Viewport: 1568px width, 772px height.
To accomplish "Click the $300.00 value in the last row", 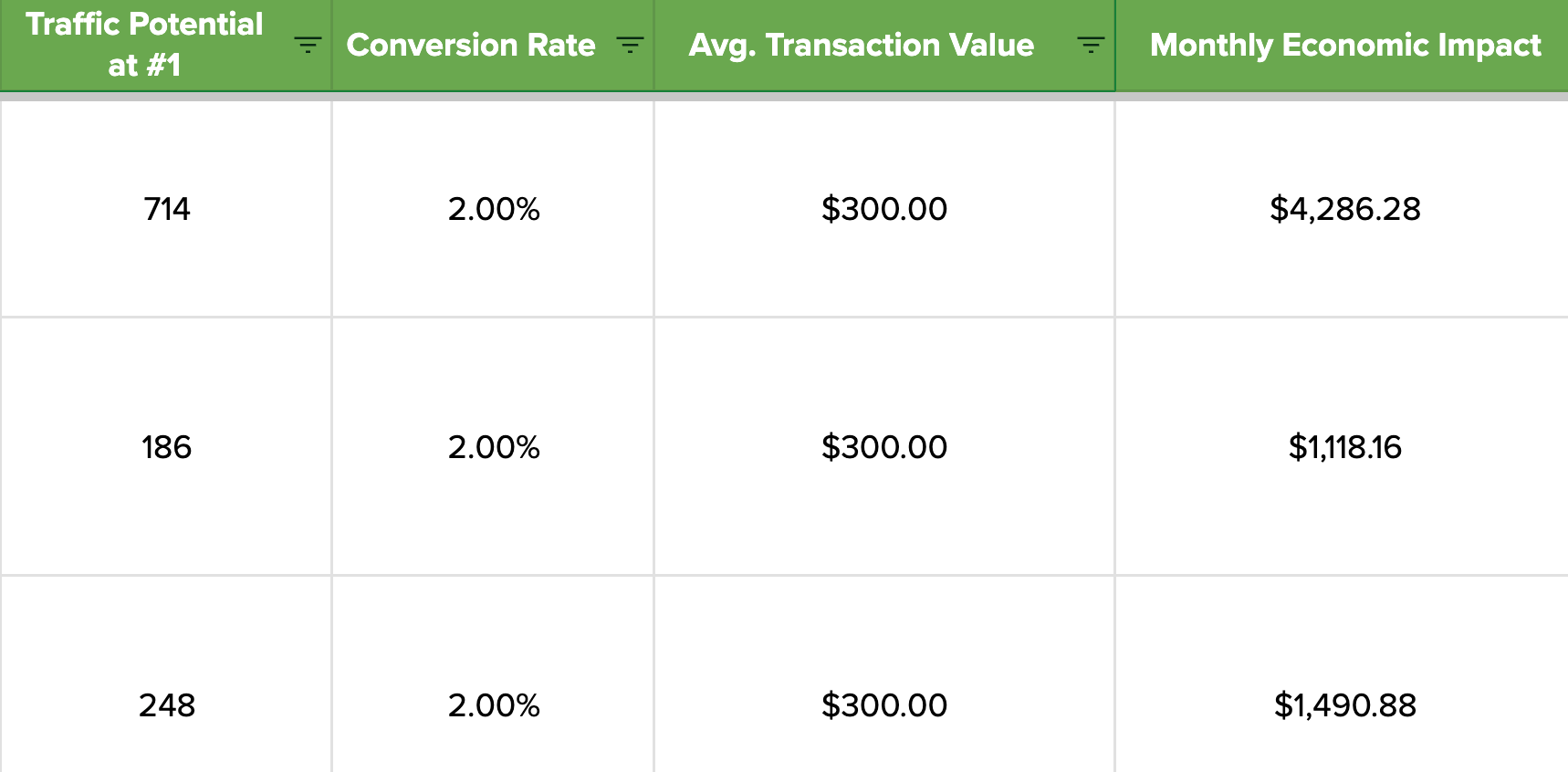I will [884, 705].
